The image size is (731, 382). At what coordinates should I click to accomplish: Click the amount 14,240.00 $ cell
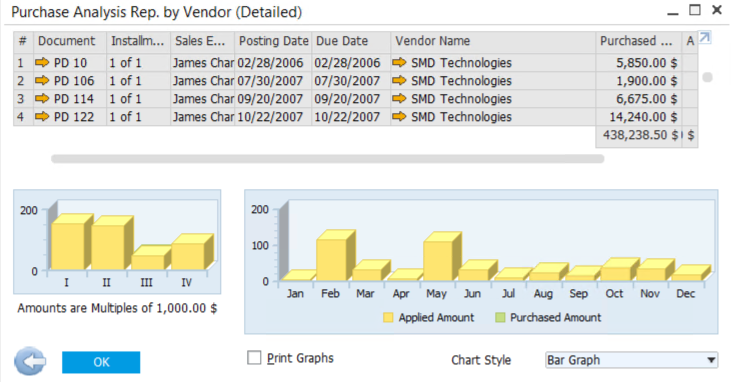pyautogui.click(x=639, y=117)
